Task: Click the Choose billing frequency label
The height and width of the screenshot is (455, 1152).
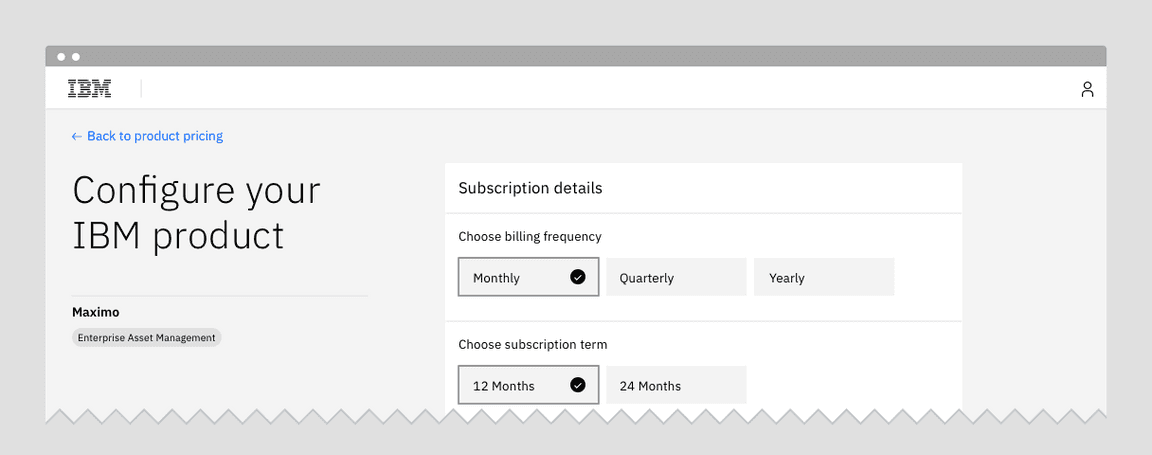Action: [530, 237]
